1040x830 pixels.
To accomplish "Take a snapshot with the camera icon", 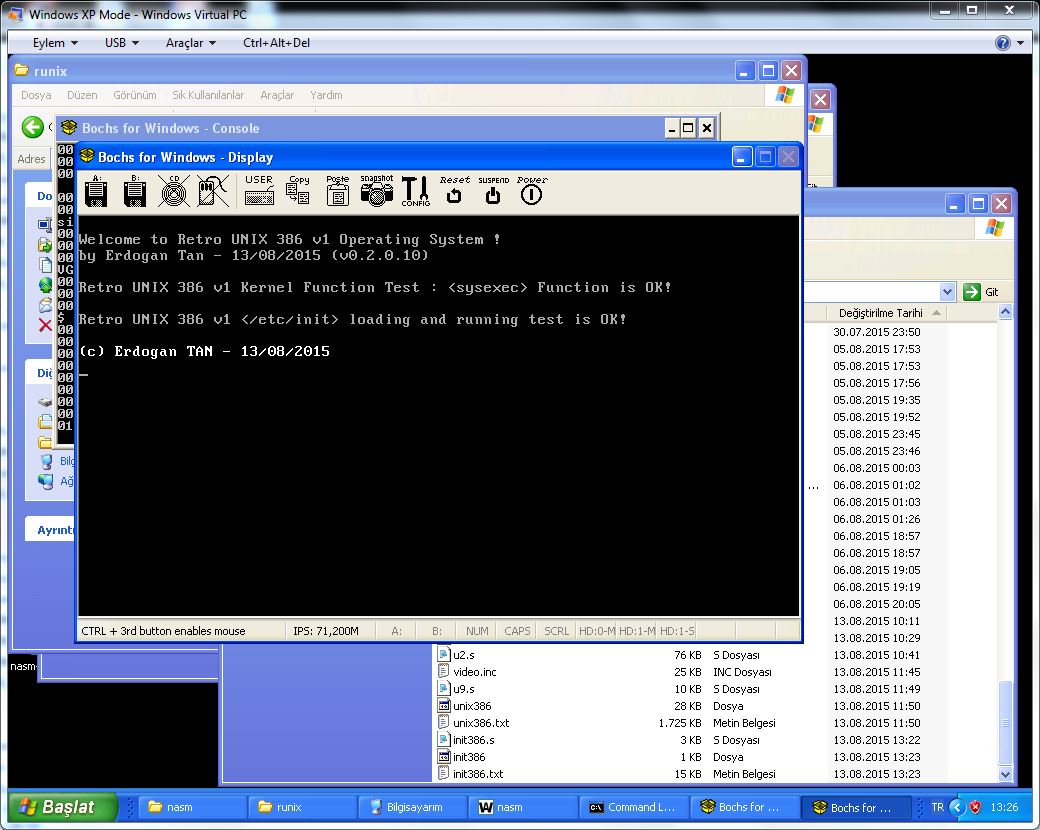I will tap(377, 191).
